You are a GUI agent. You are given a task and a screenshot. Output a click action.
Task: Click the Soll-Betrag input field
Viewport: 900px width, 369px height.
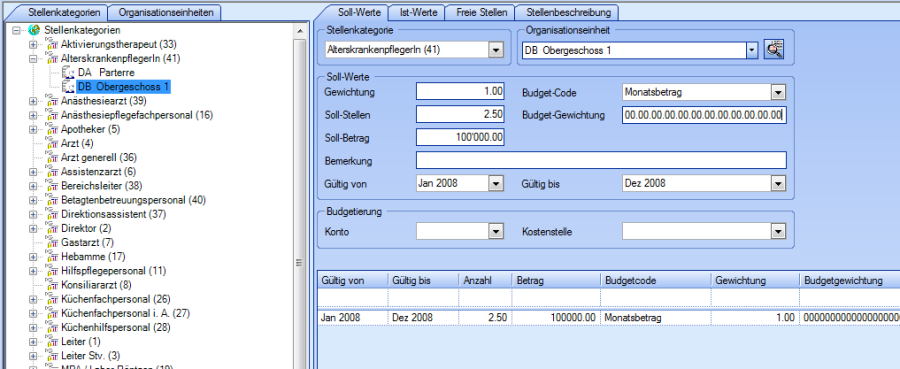(460, 138)
